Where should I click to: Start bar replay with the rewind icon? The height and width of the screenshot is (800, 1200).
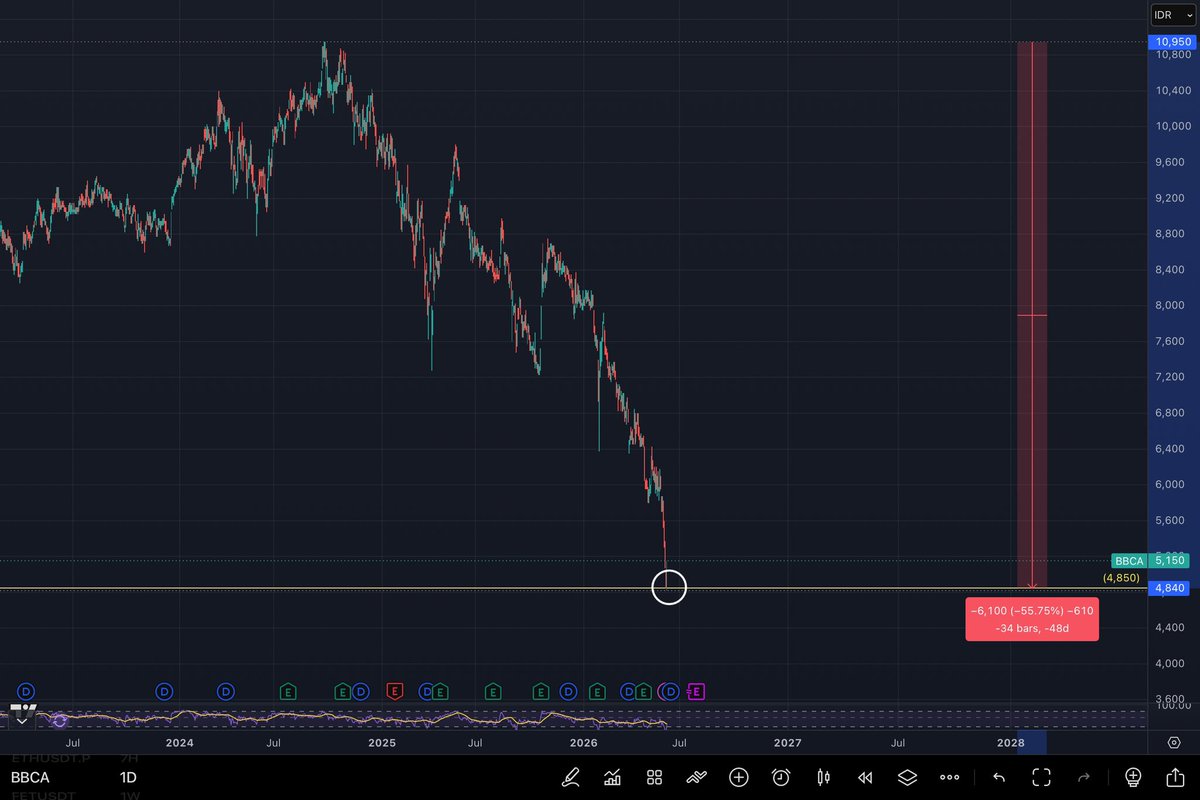coord(866,777)
